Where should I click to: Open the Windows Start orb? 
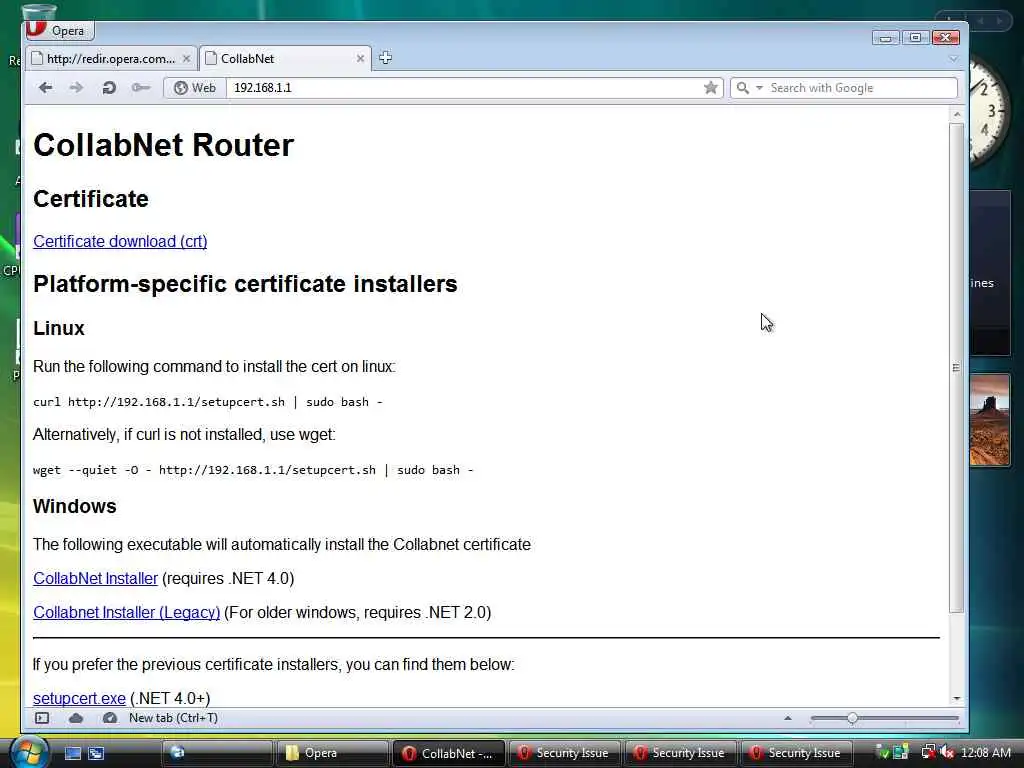click(x=28, y=751)
